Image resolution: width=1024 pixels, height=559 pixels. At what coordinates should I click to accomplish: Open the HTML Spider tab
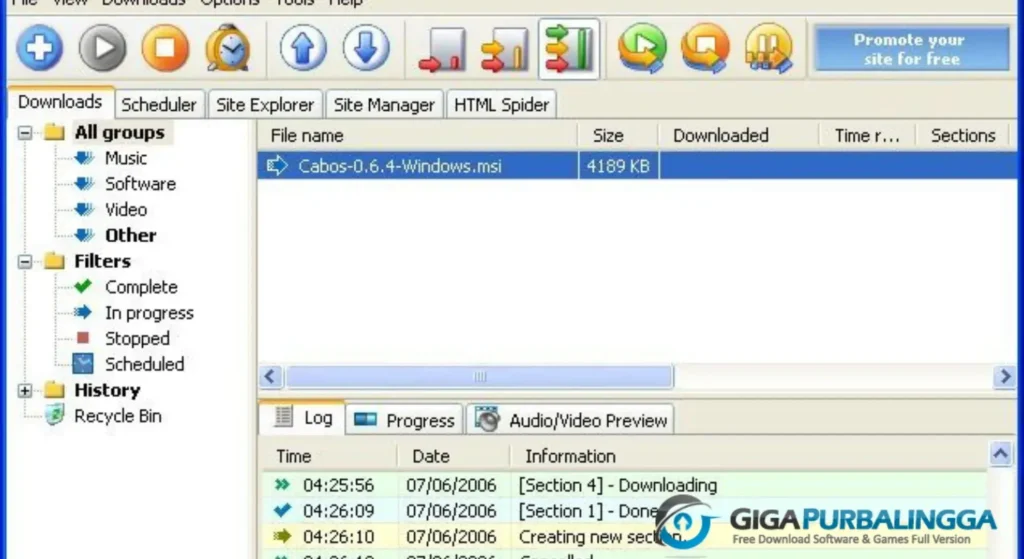(x=502, y=104)
